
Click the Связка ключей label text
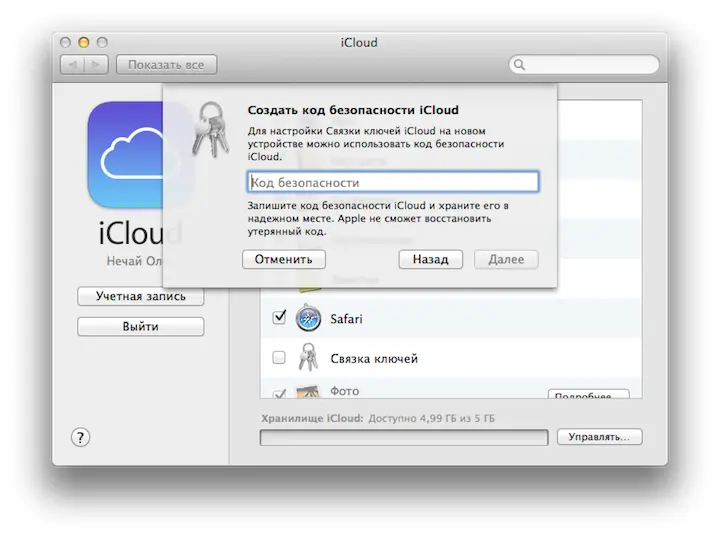point(374,359)
